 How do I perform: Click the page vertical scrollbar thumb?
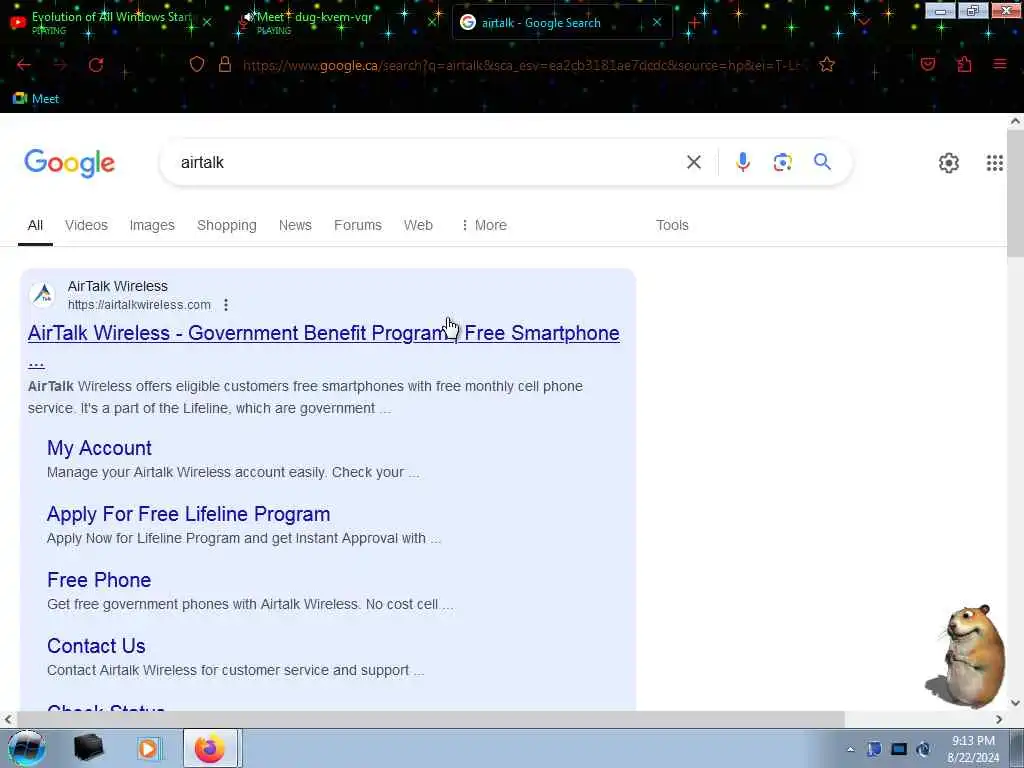coord(1015,193)
